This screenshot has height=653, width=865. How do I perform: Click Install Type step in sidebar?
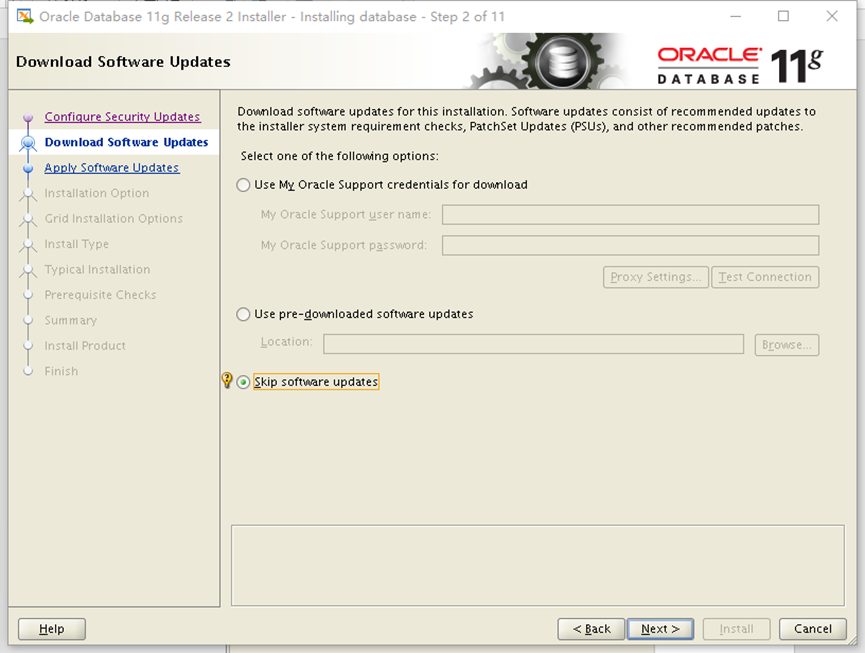coord(77,244)
